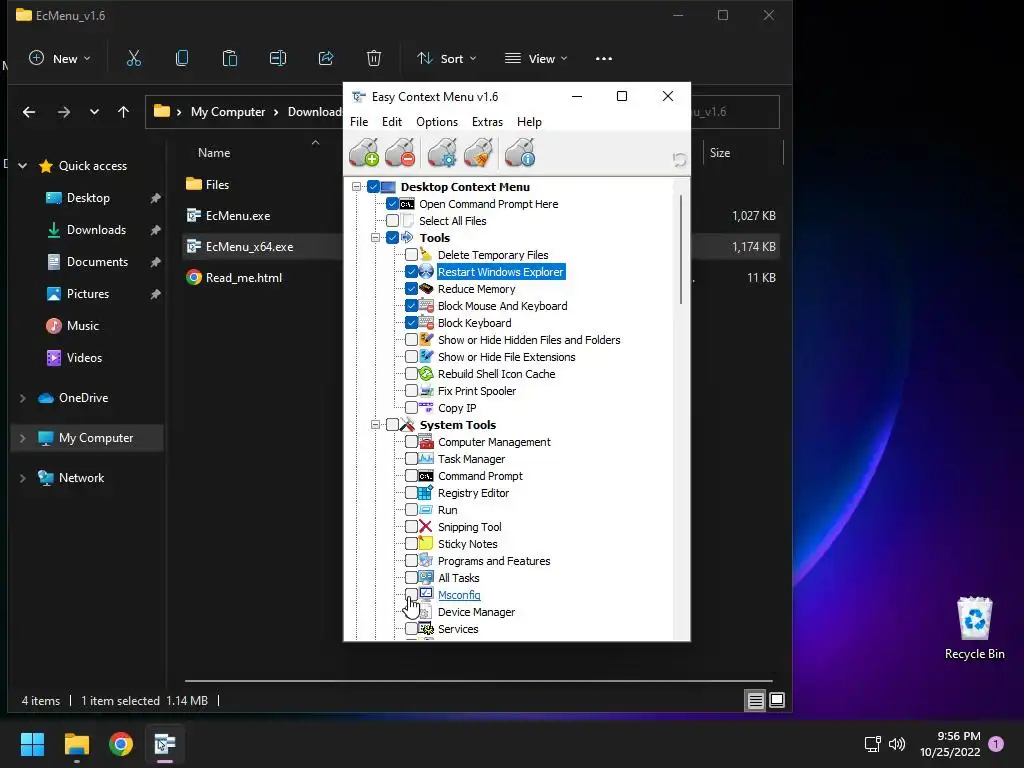Open the Help menu in Easy Context Menu

pyautogui.click(x=529, y=121)
